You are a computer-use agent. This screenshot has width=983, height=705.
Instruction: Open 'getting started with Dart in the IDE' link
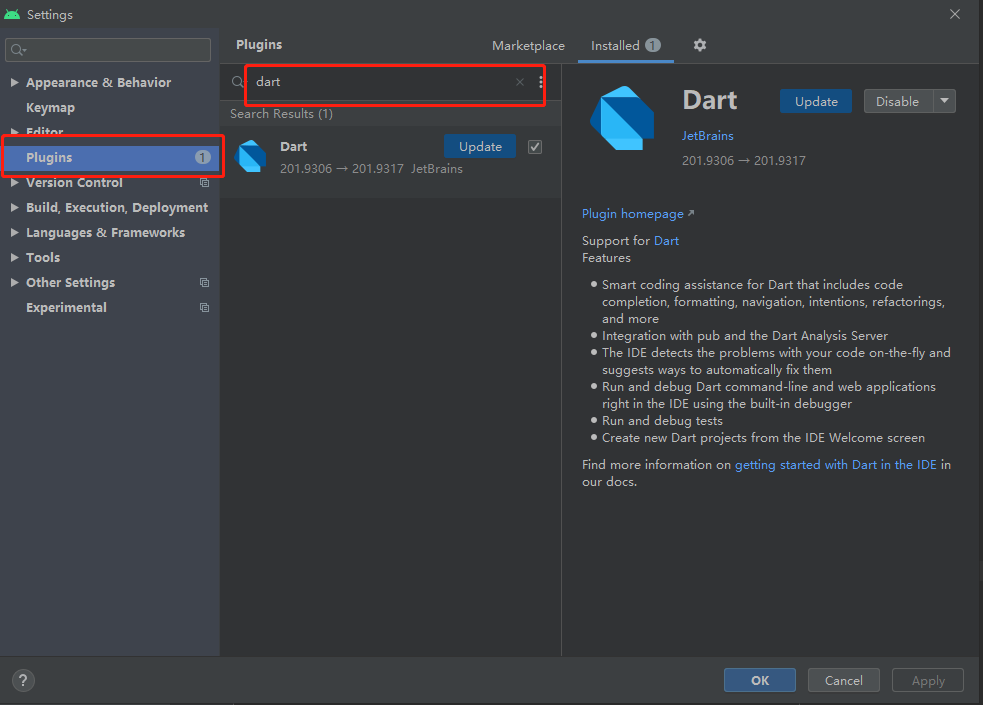click(x=836, y=464)
